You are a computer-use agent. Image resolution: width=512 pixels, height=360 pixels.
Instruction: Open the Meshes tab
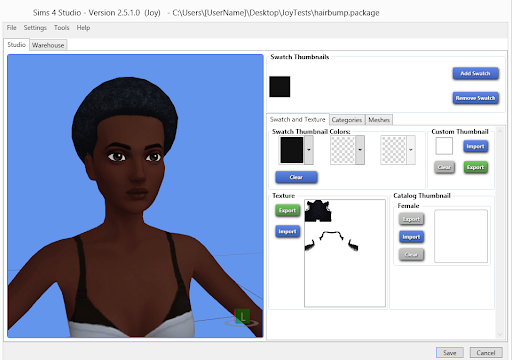click(x=379, y=120)
